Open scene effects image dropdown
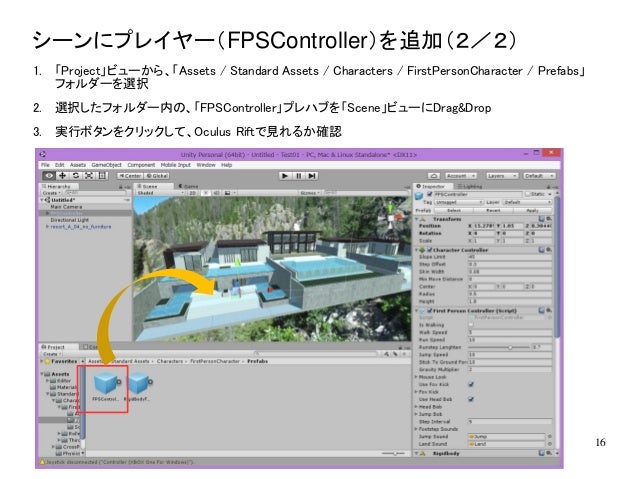Viewport: 638px width, 479px height. 229,193
